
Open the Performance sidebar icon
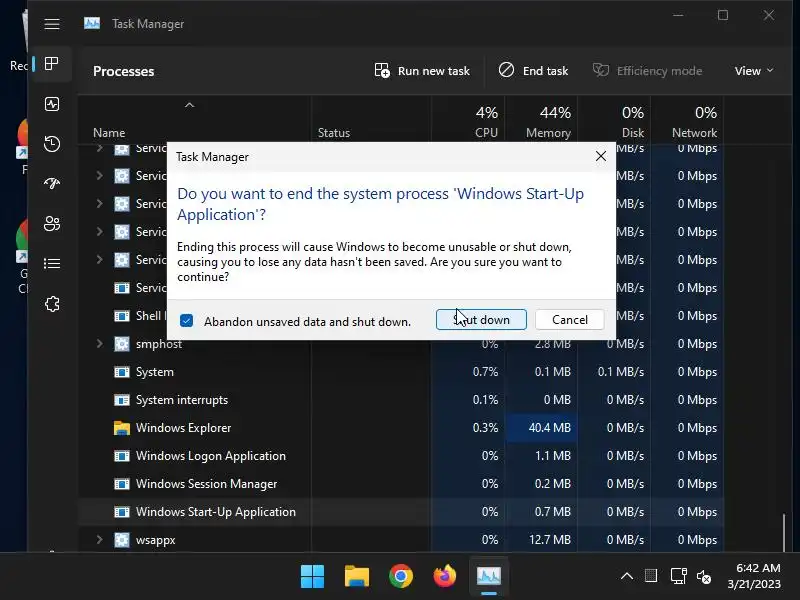(x=52, y=104)
